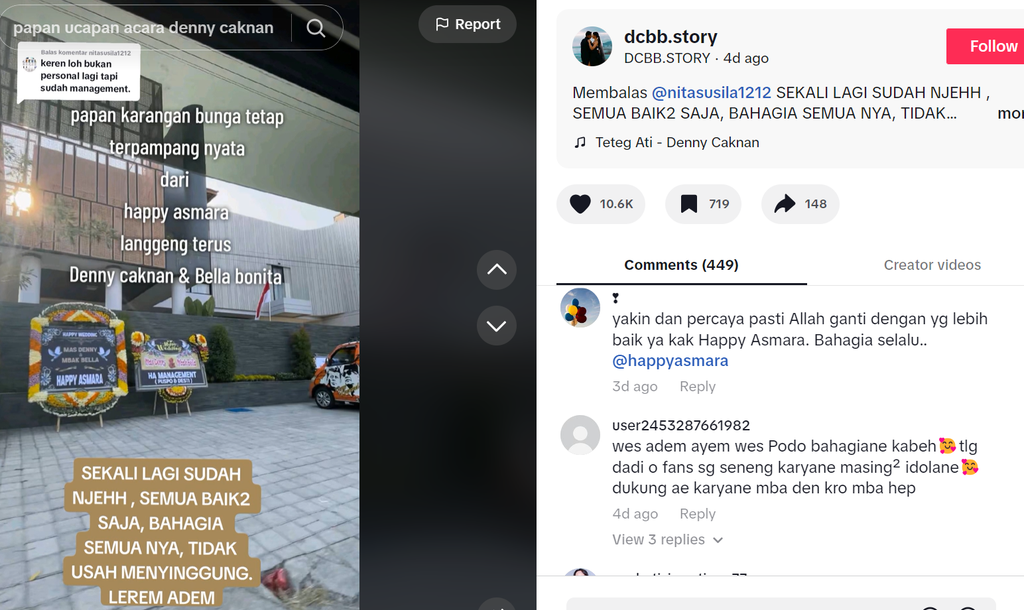The width and height of the screenshot is (1024, 610).
Task: Click the search field with papan ucapan text
Action: click(145, 27)
